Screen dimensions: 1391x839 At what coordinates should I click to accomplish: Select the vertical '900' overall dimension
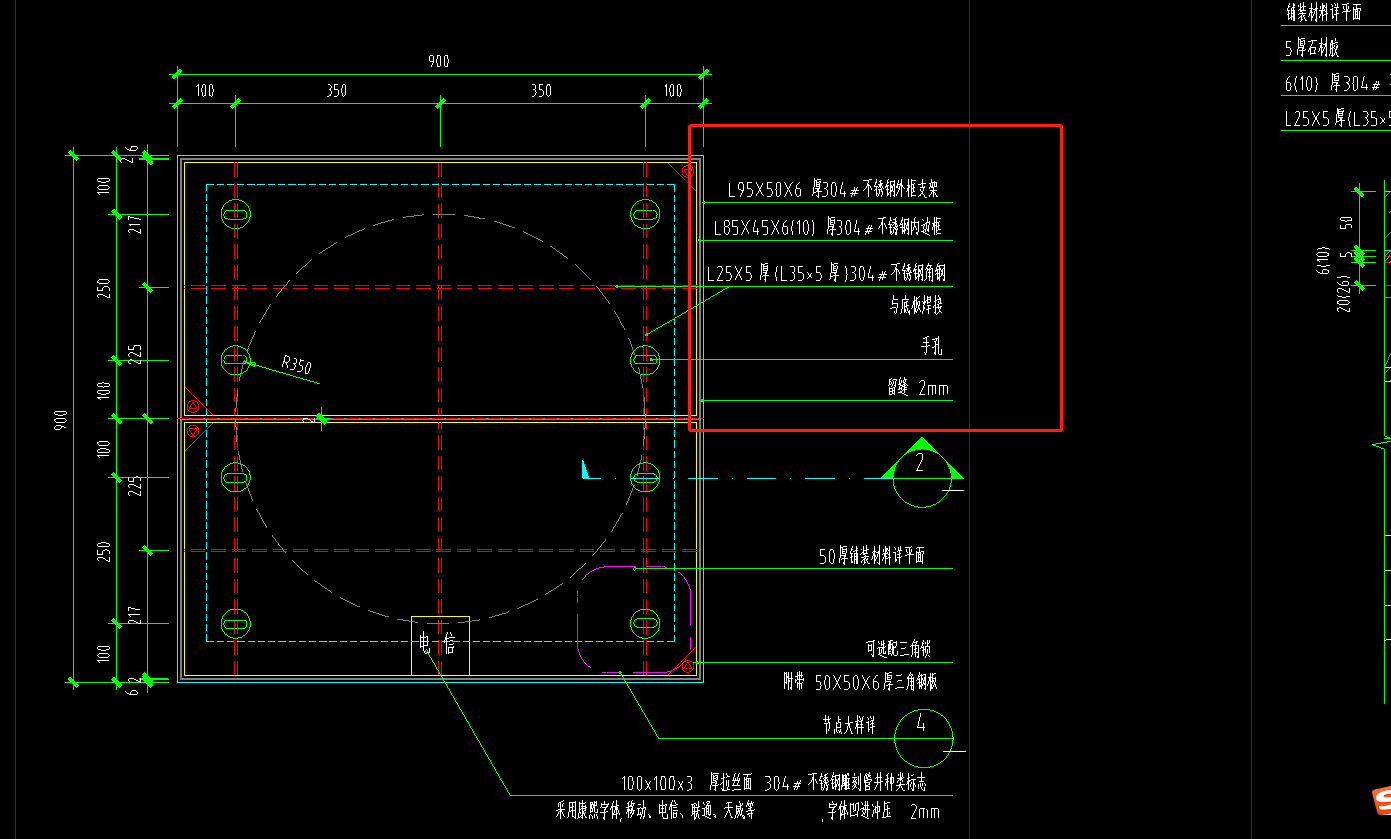[x=62, y=420]
